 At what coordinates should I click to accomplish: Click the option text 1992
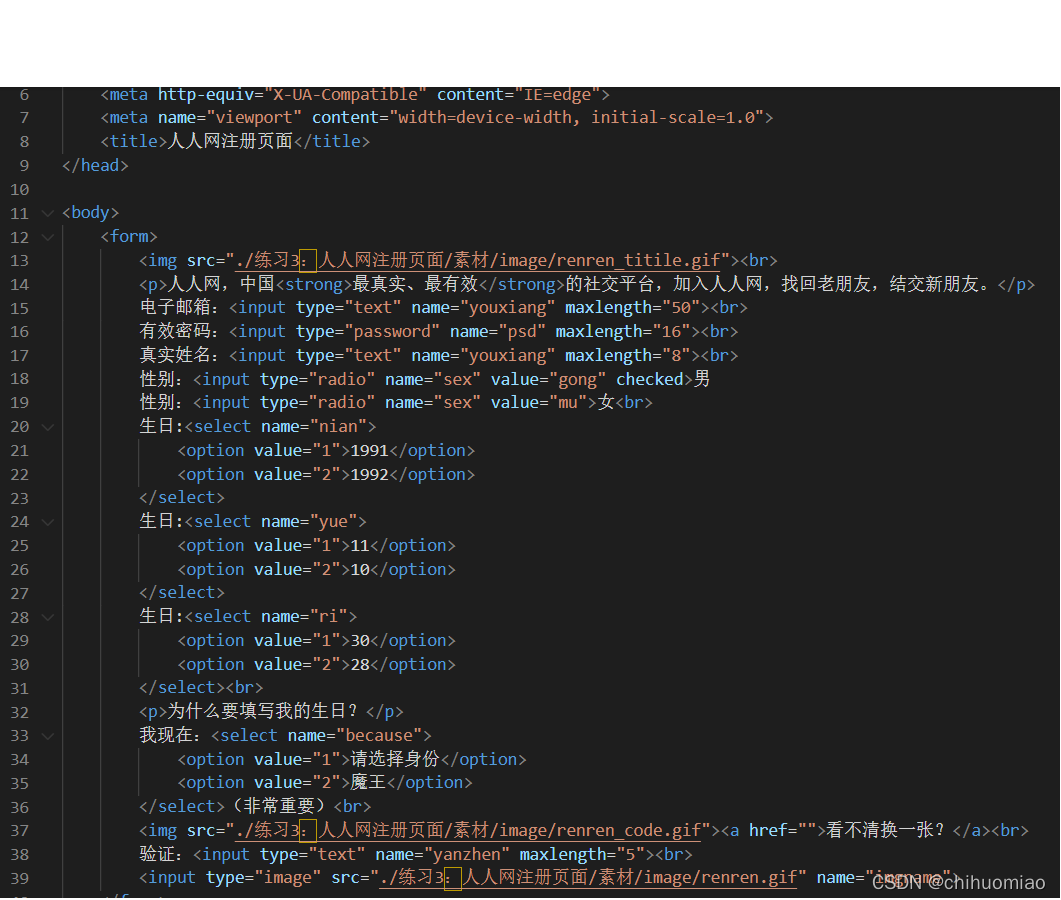point(369,474)
